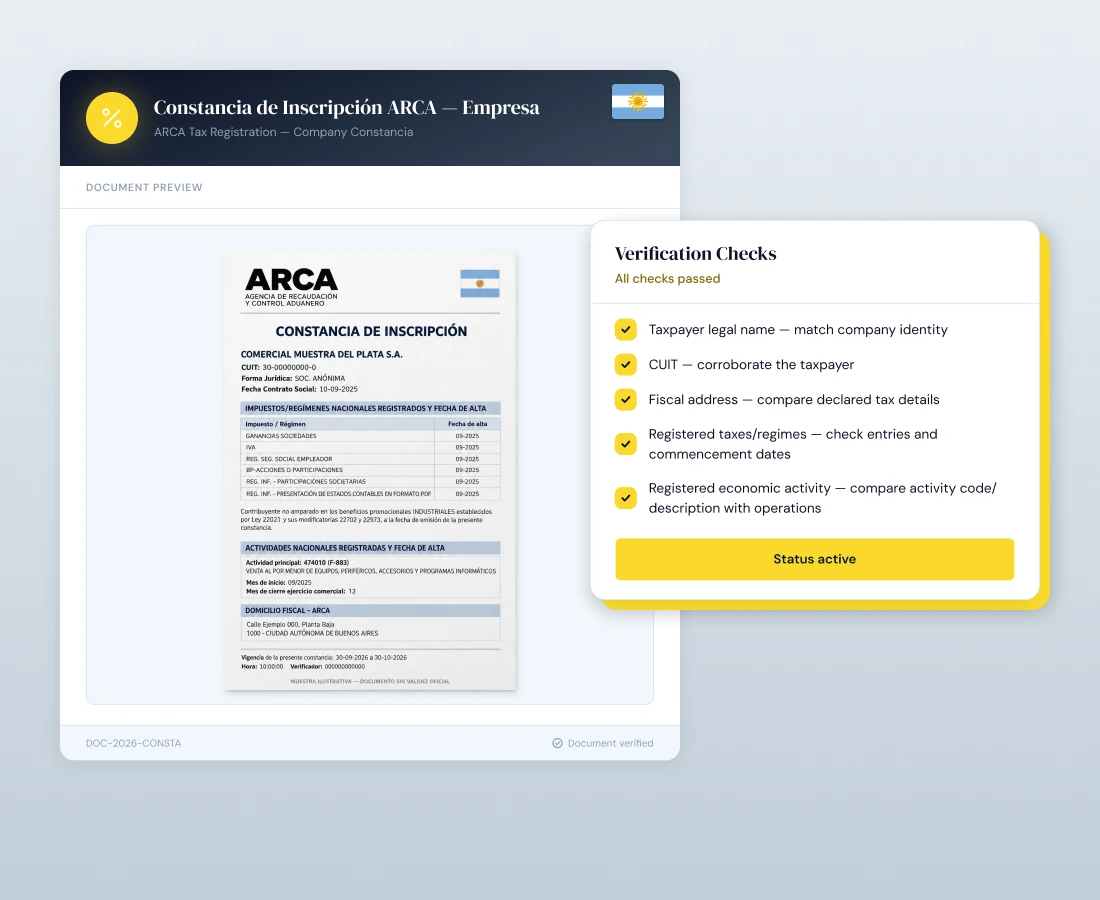Screen dimensions: 1100x900
Task: Click the Vigencia de la presente constancia line
Action: (324, 658)
